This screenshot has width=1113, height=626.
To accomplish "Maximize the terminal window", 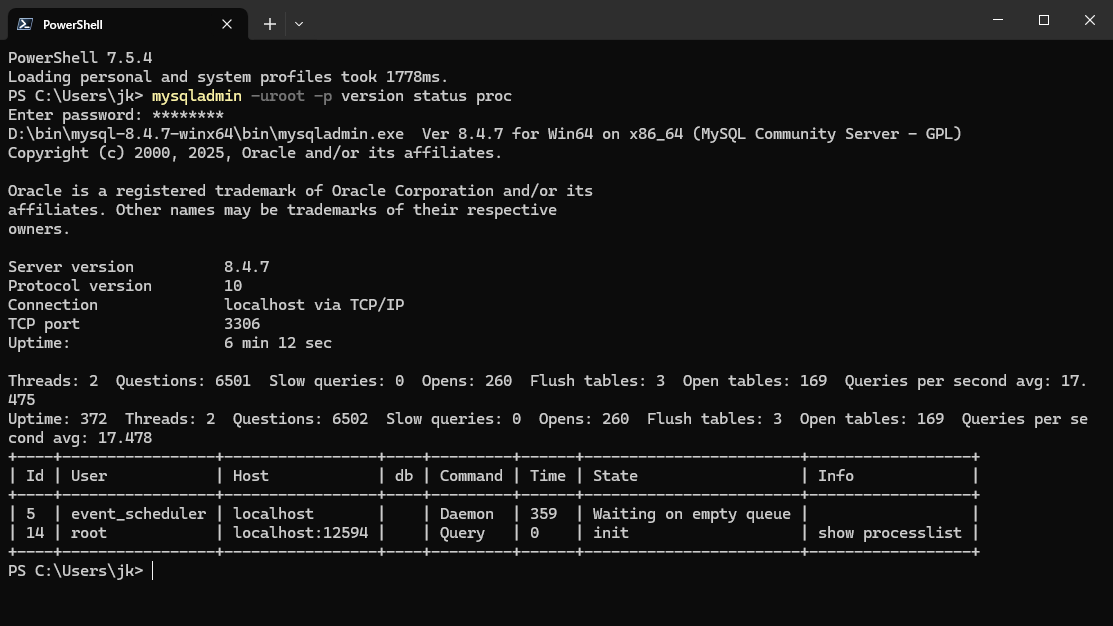I will 1044,20.
